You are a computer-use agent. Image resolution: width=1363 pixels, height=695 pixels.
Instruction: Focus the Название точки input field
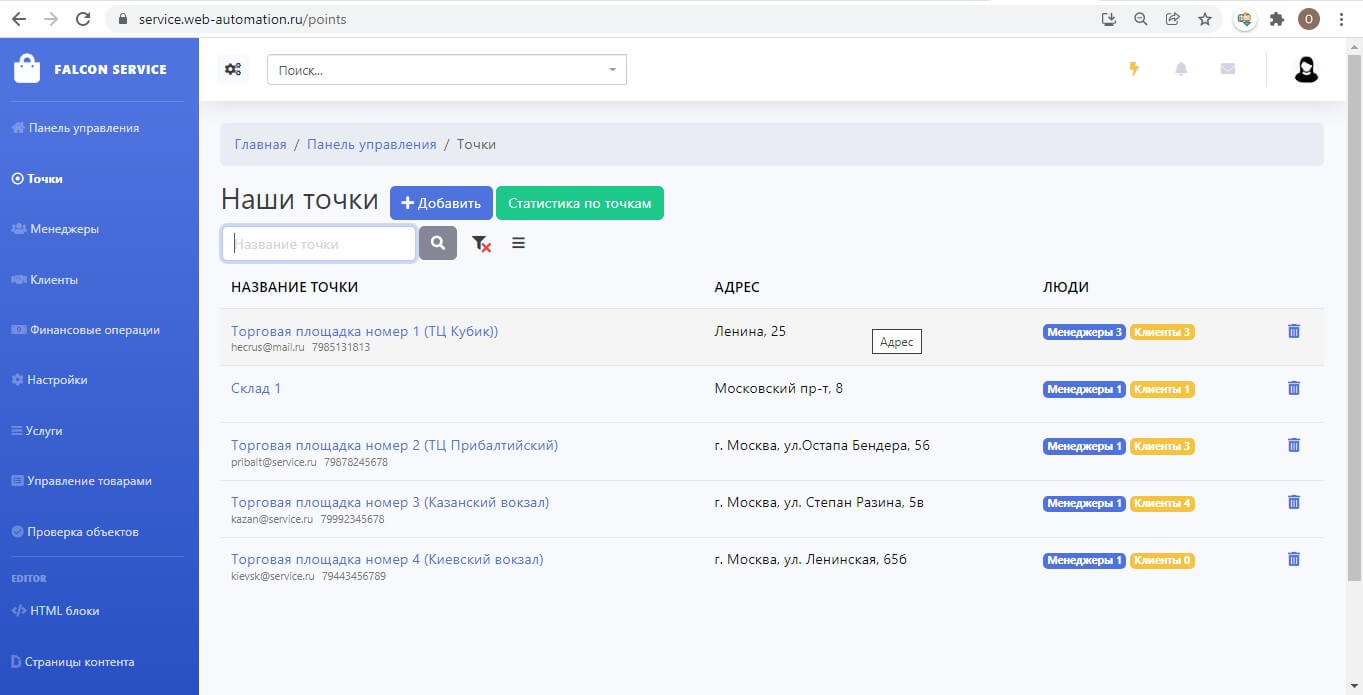pos(319,244)
